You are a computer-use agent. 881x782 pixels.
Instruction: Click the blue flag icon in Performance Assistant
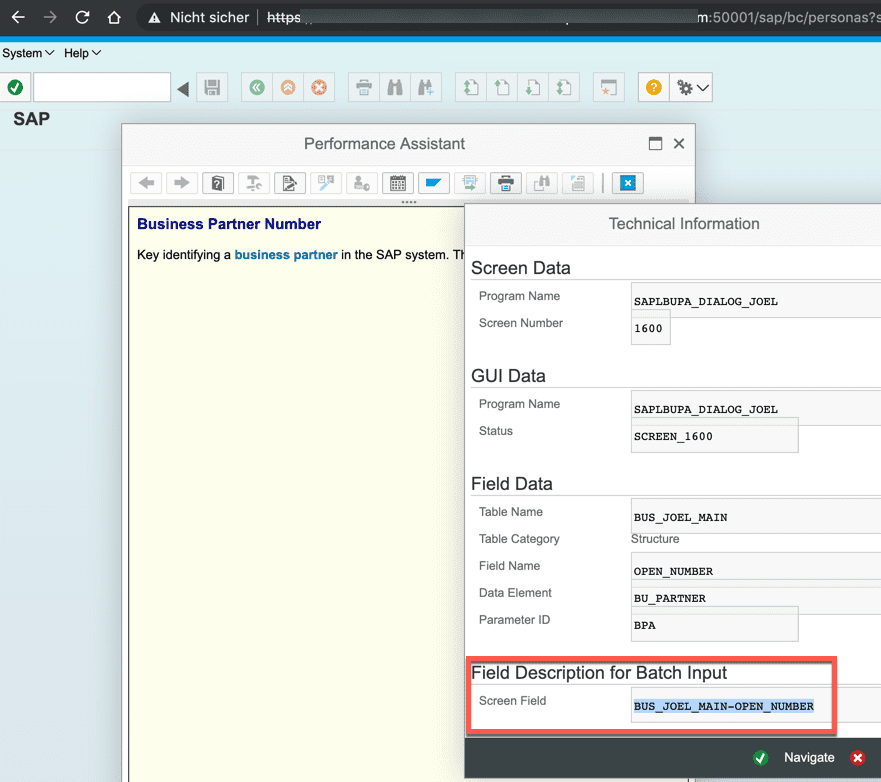pos(433,183)
